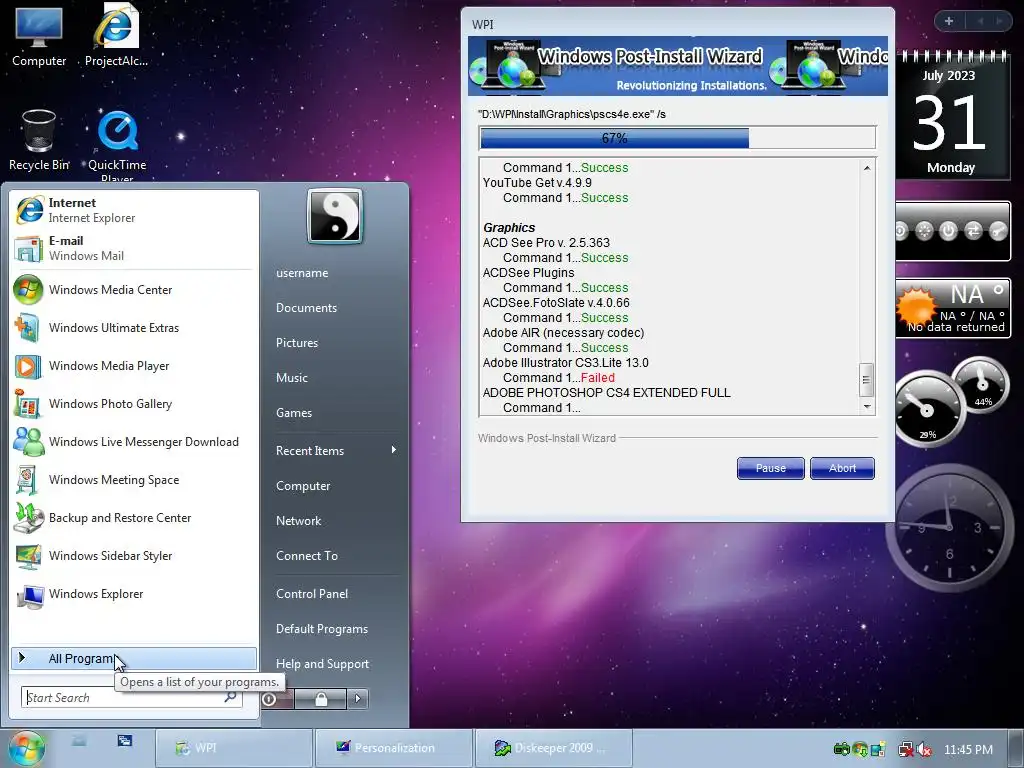Image resolution: width=1024 pixels, height=768 pixels.
Task: Expand the Recent Items submenu arrow
Action: (394, 450)
